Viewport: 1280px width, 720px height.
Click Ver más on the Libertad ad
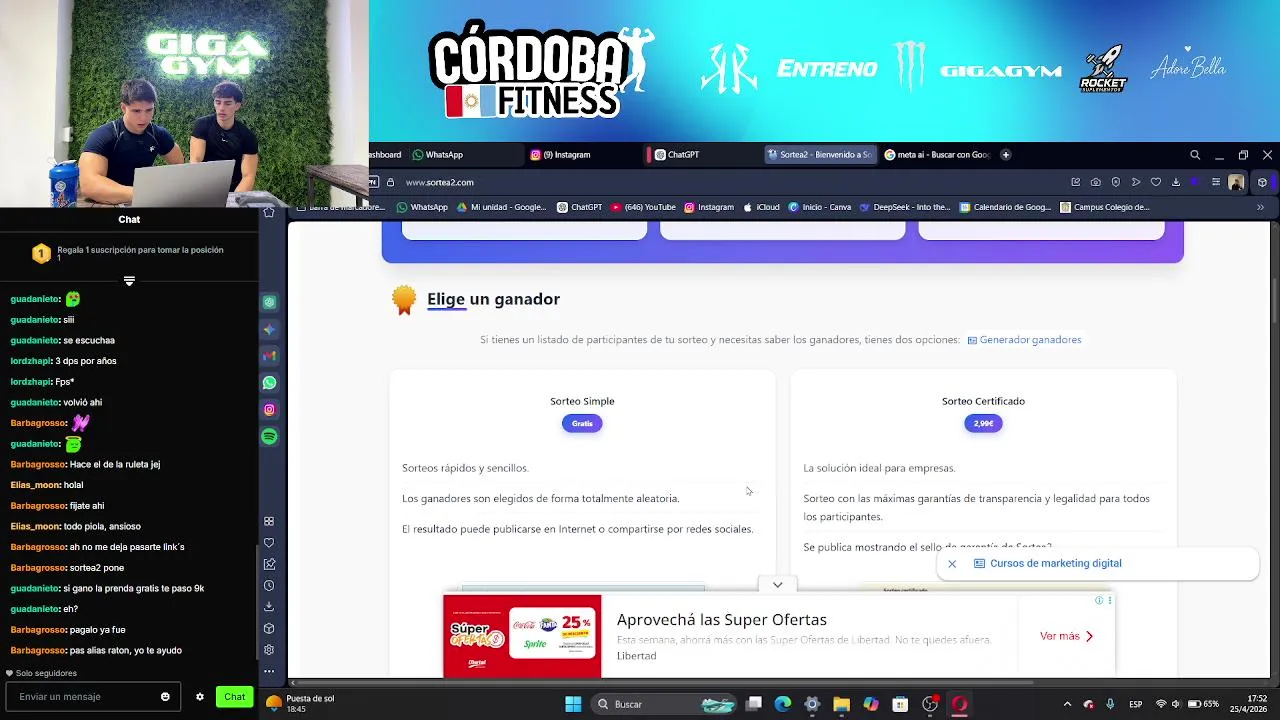pos(1066,636)
